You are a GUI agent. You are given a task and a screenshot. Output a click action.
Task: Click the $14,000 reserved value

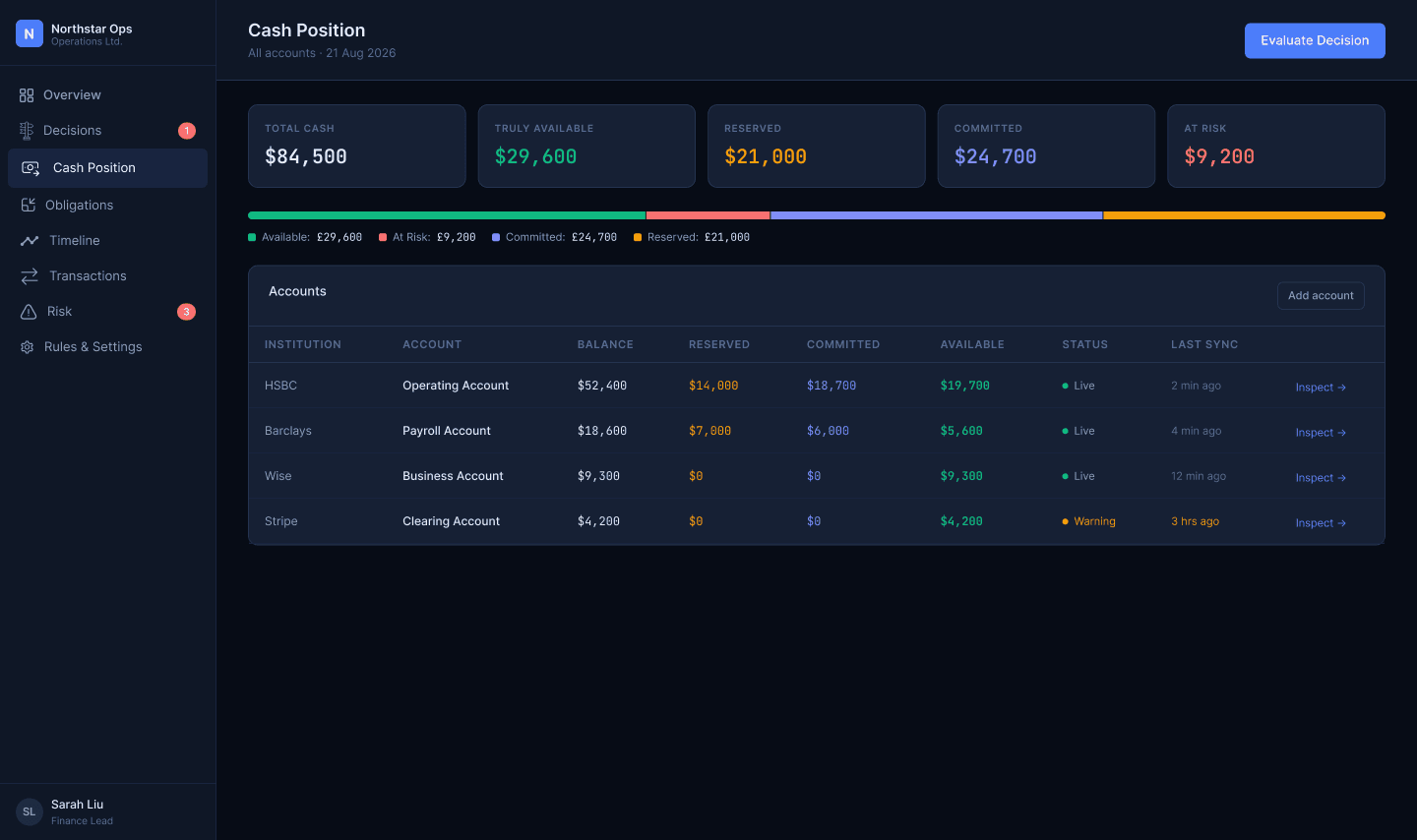713,386
